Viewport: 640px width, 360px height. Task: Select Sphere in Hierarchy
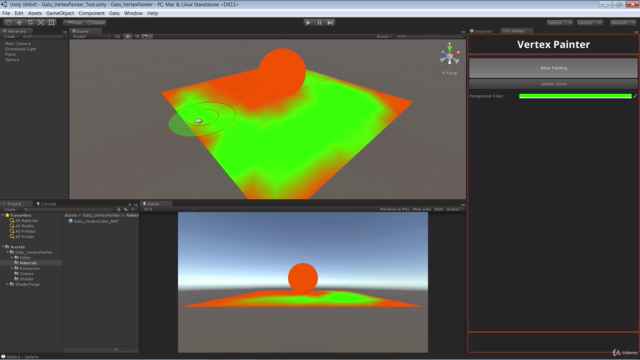[x=12, y=60]
